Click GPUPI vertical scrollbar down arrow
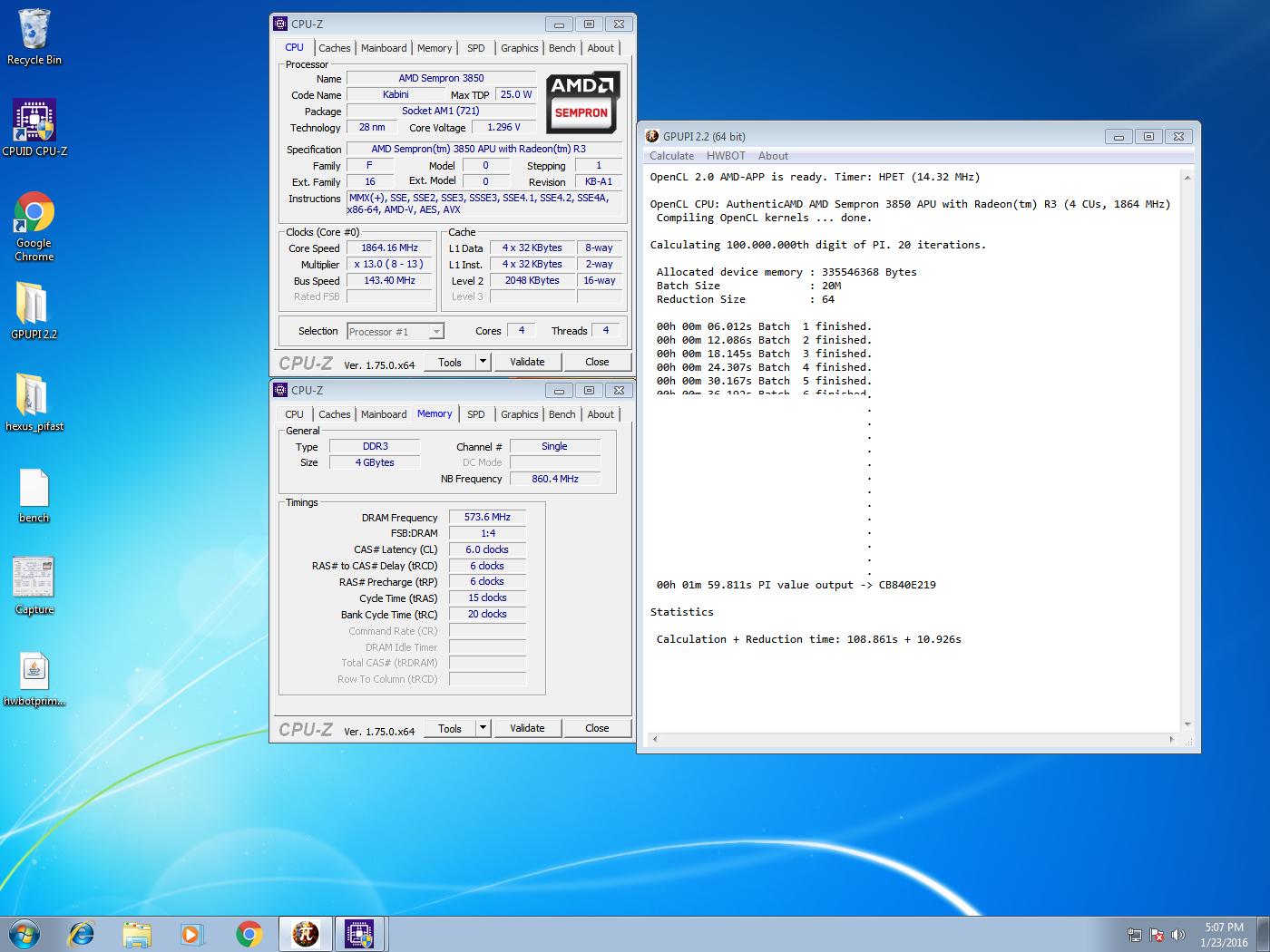1270x952 pixels. 1187,724
